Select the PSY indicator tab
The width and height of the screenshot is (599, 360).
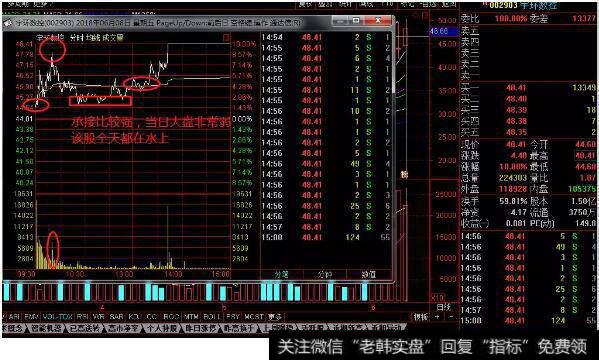(233, 317)
